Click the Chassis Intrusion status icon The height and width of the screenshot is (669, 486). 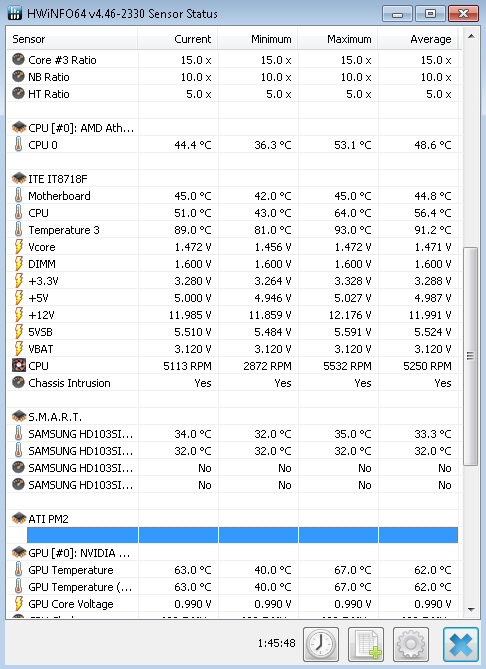18,382
